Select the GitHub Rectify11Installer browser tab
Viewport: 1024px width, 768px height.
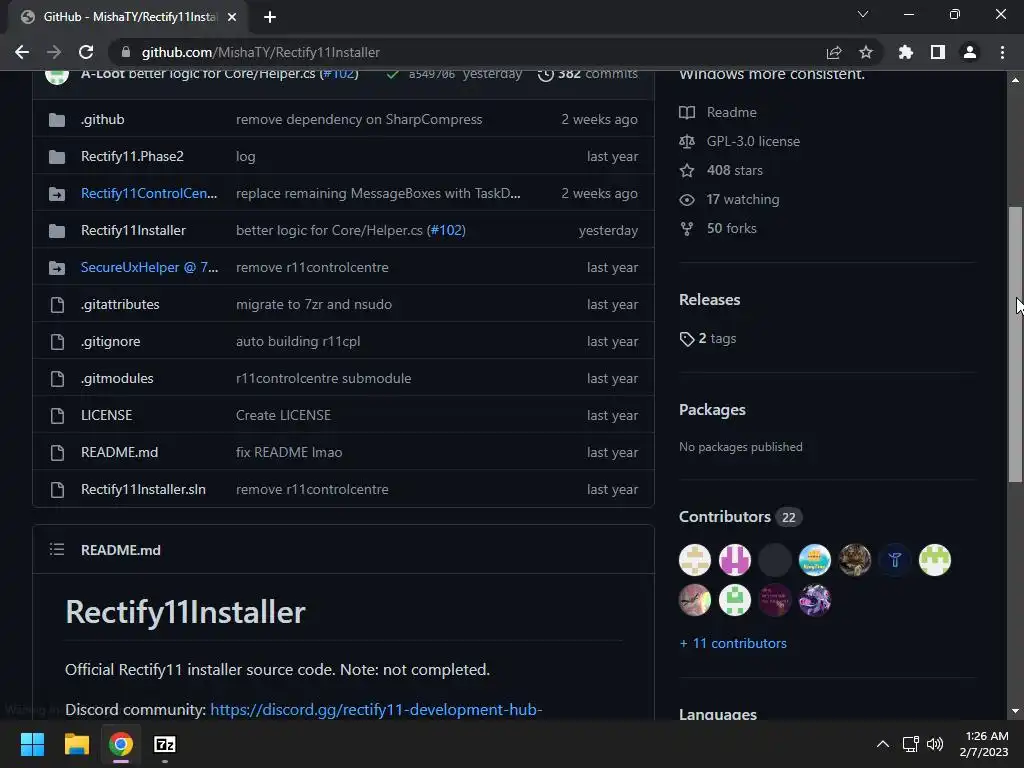(127, 17)
